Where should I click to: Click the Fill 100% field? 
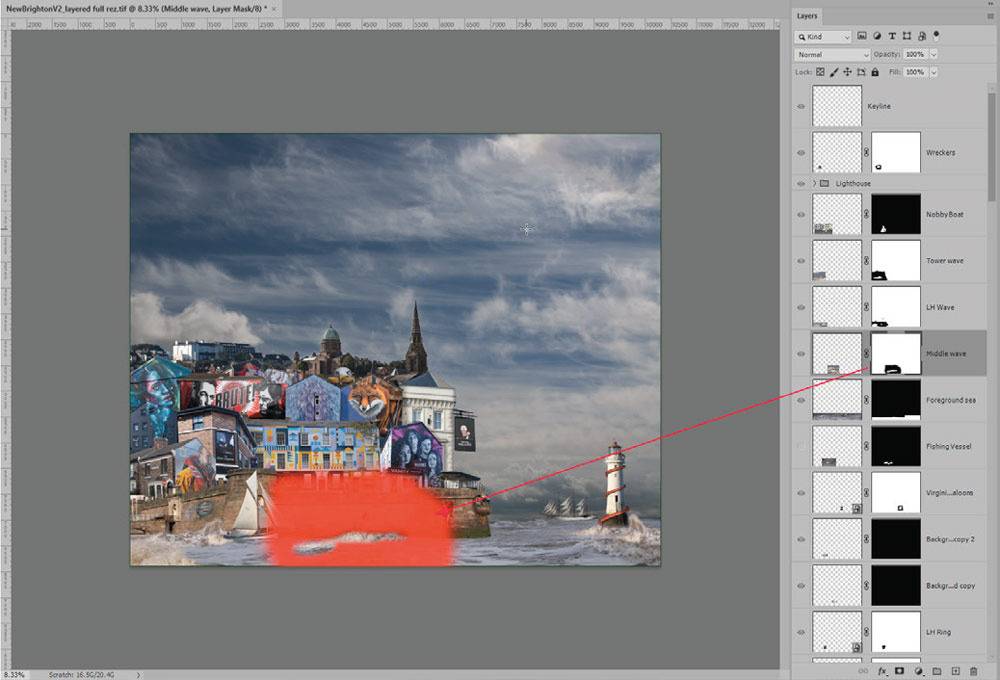click(915, 72)
